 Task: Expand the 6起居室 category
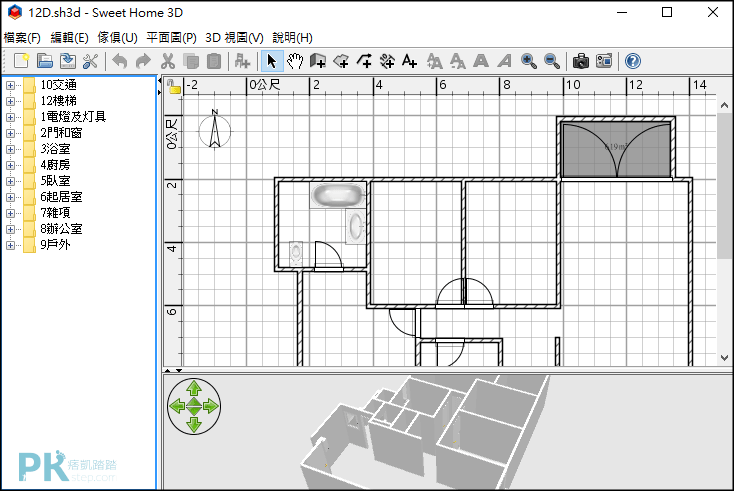coord(10,197)
